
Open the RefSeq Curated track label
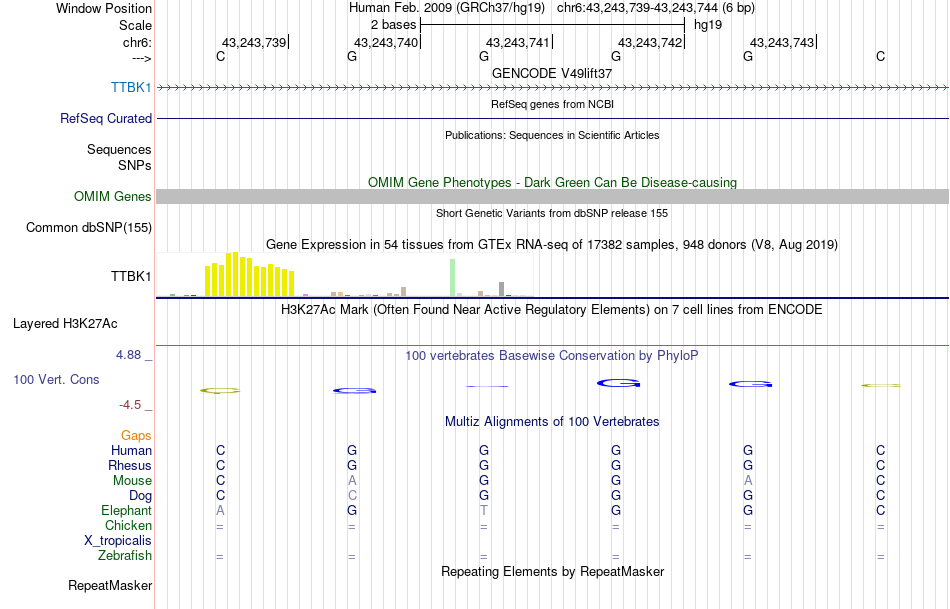[105, 118]
